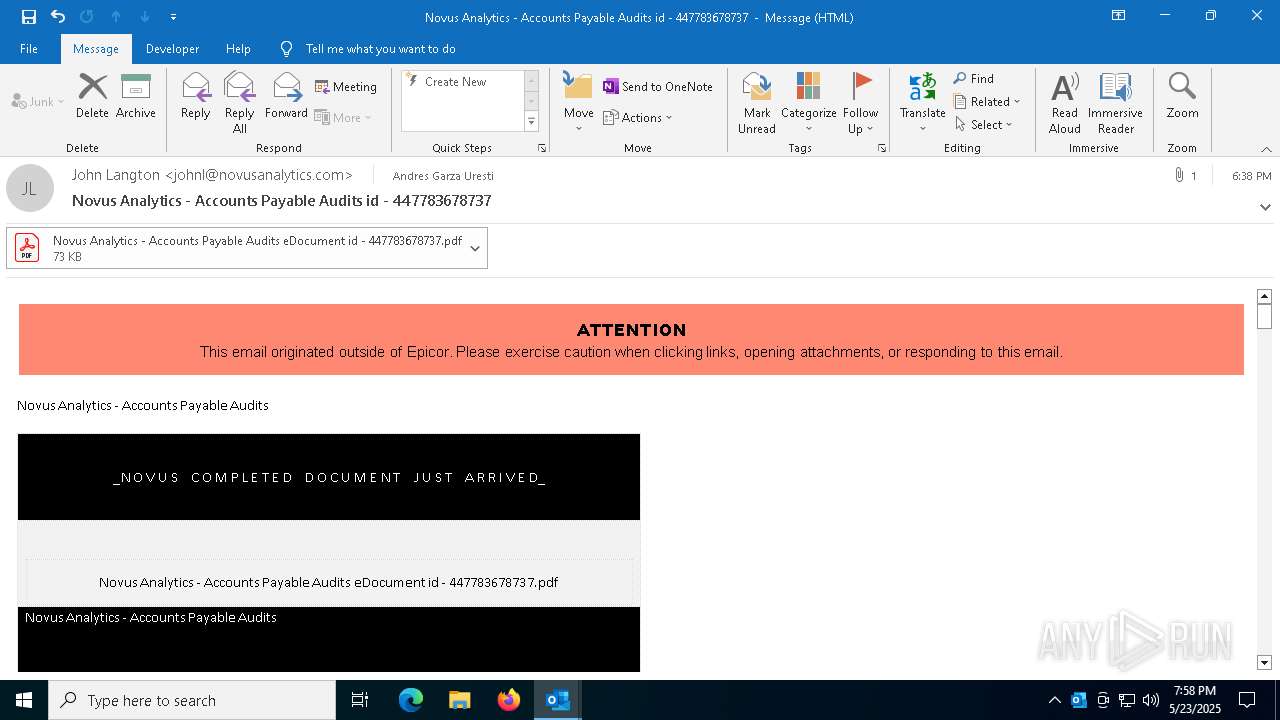Show hidden system tray icons

coord(1054,700)
